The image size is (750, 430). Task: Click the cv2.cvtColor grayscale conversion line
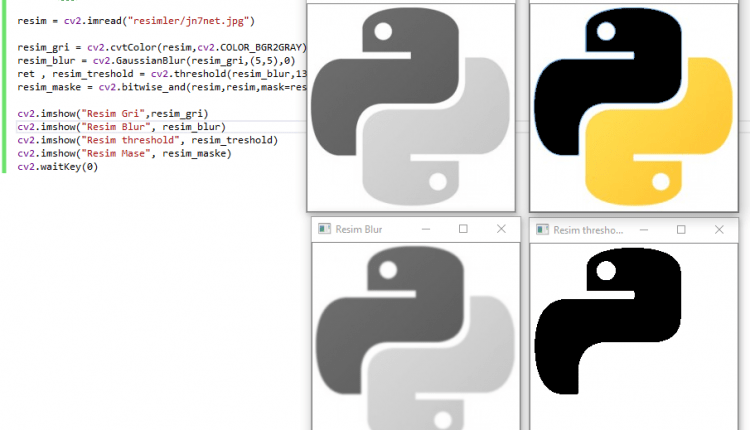click(x=162, y=47)
